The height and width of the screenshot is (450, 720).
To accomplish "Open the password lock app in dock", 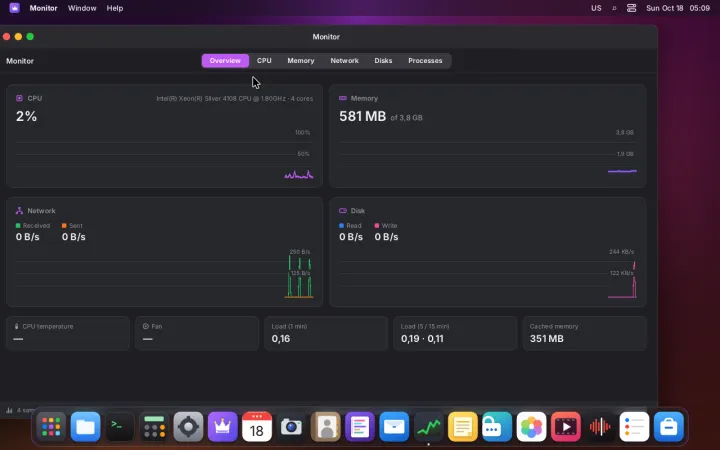I will pos(497,427).
